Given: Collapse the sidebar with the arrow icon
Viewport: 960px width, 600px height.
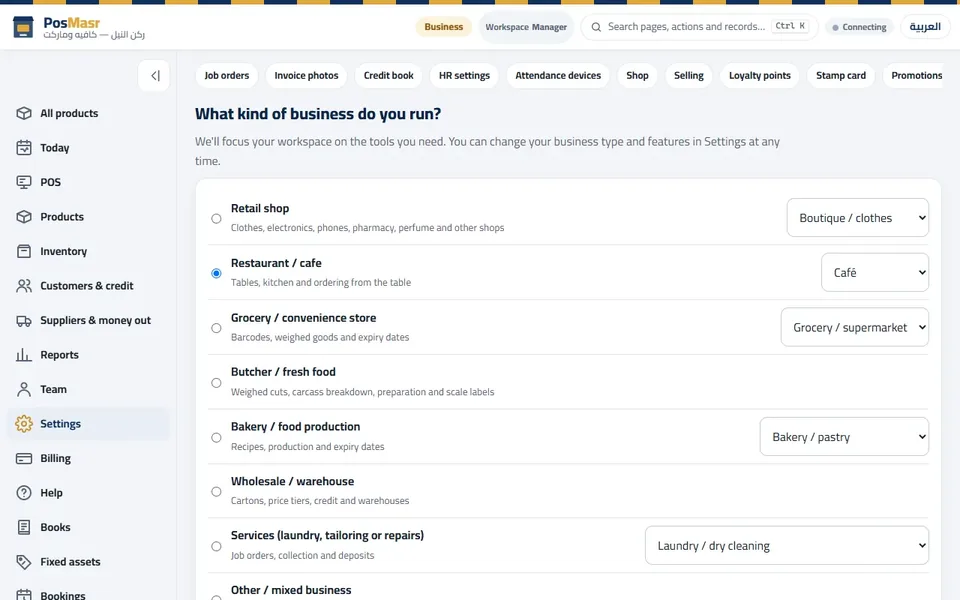Looking at the screenshot, I should tap(154, 75).
